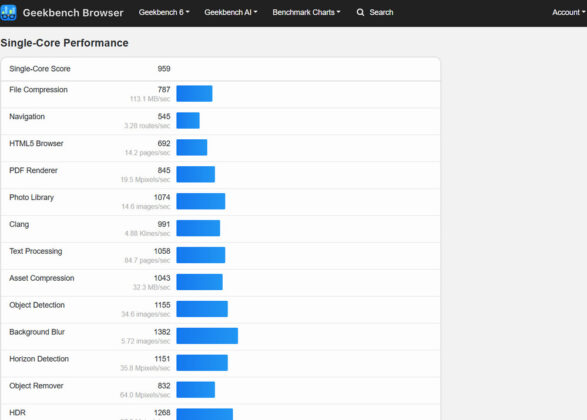The image size is (587, 420).
Task: Open the Account menu
Action: (x=569, y=12)
